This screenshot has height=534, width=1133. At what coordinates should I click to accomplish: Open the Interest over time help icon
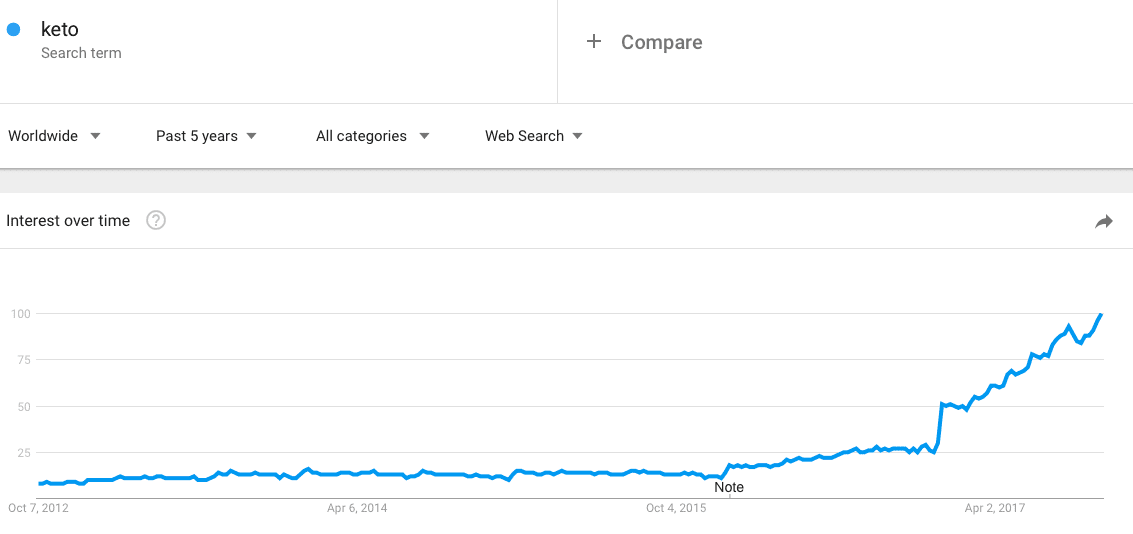156,220
